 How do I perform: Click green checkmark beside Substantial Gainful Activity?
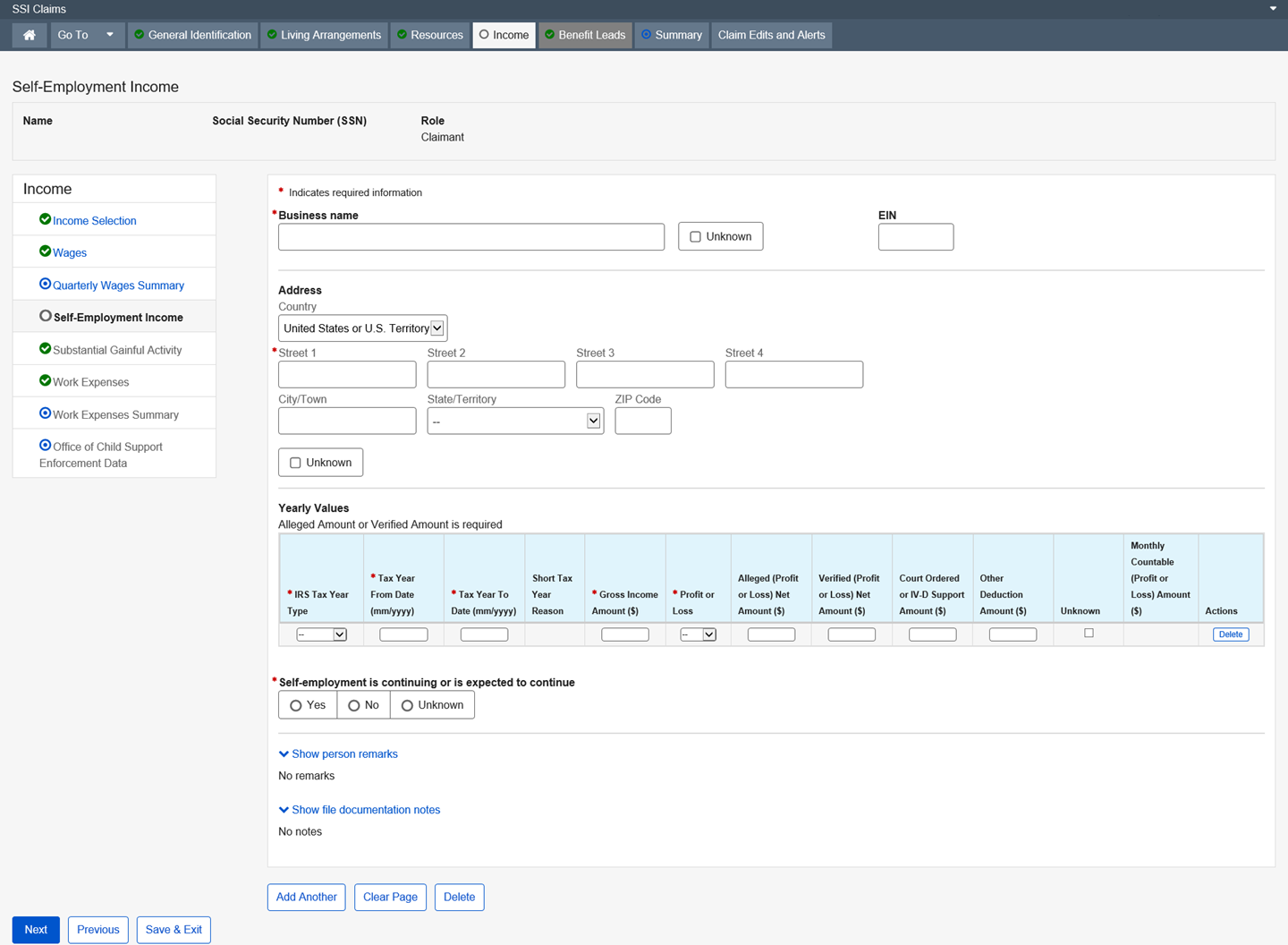[45, 348]
